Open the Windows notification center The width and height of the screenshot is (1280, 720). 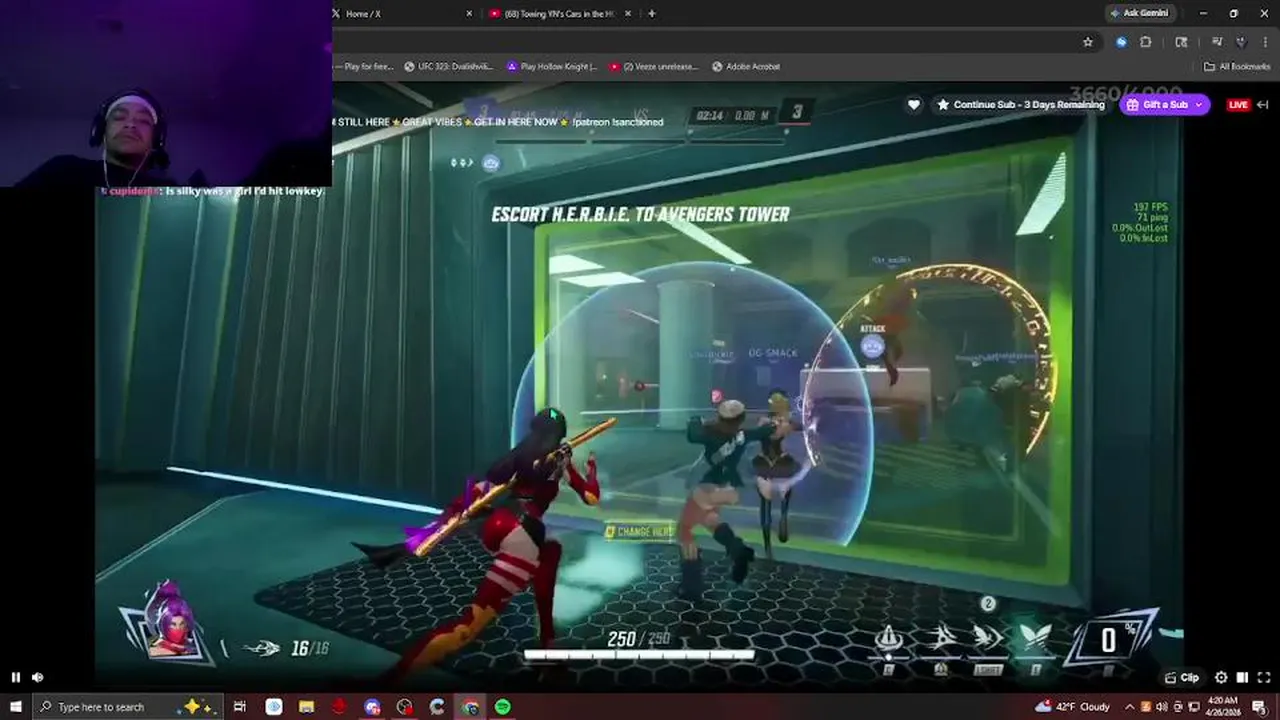click(x=1258, y=707)
